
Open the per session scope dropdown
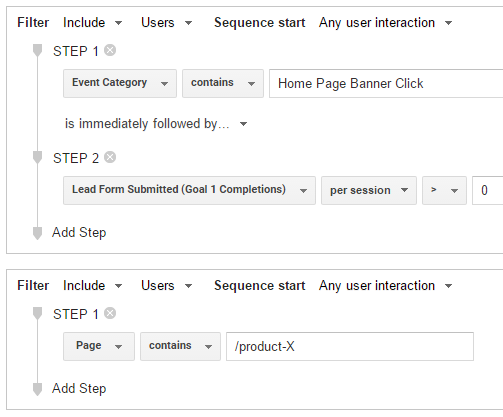tap(369, 190)
